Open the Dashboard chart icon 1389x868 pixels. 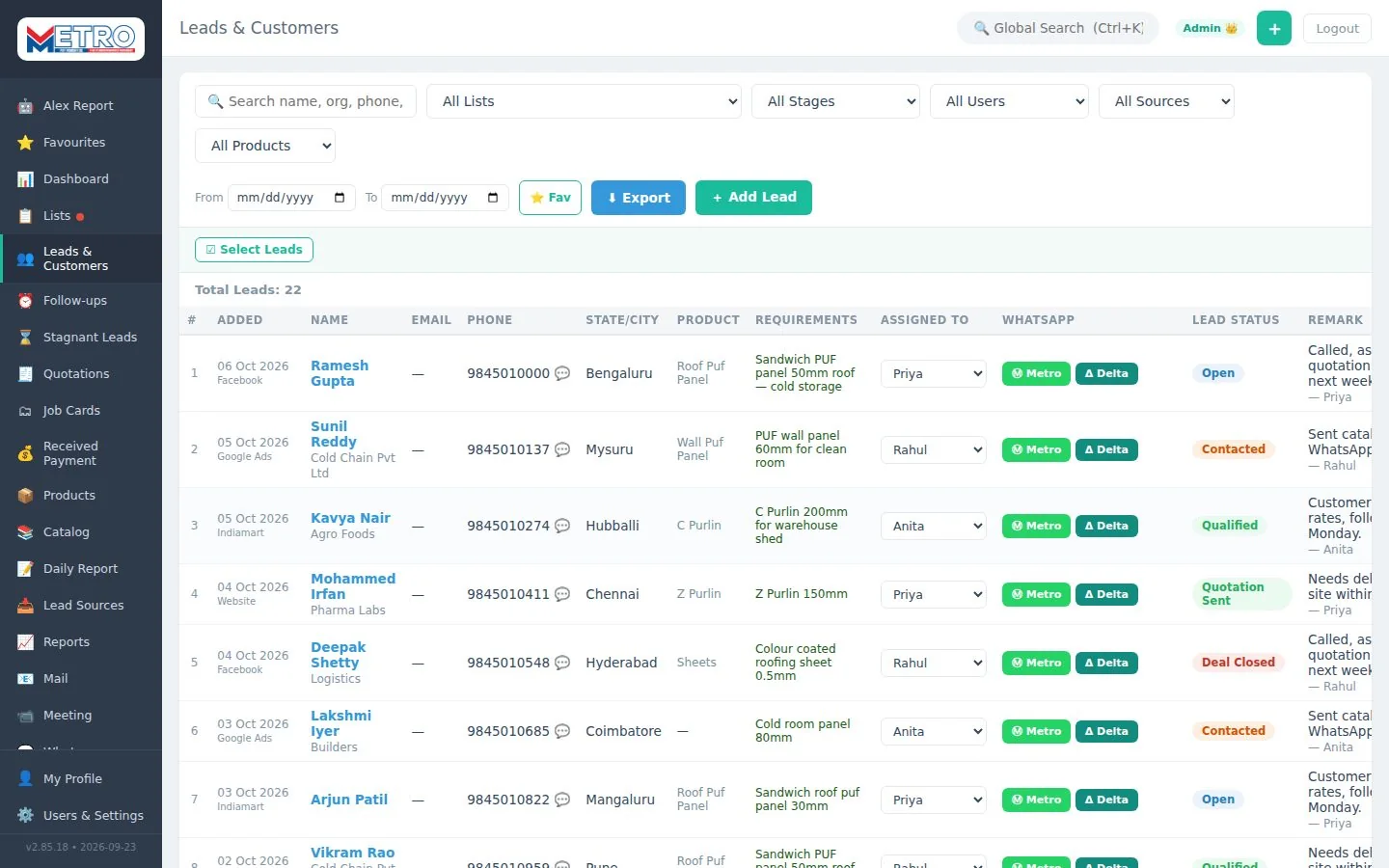pos(25,179)
